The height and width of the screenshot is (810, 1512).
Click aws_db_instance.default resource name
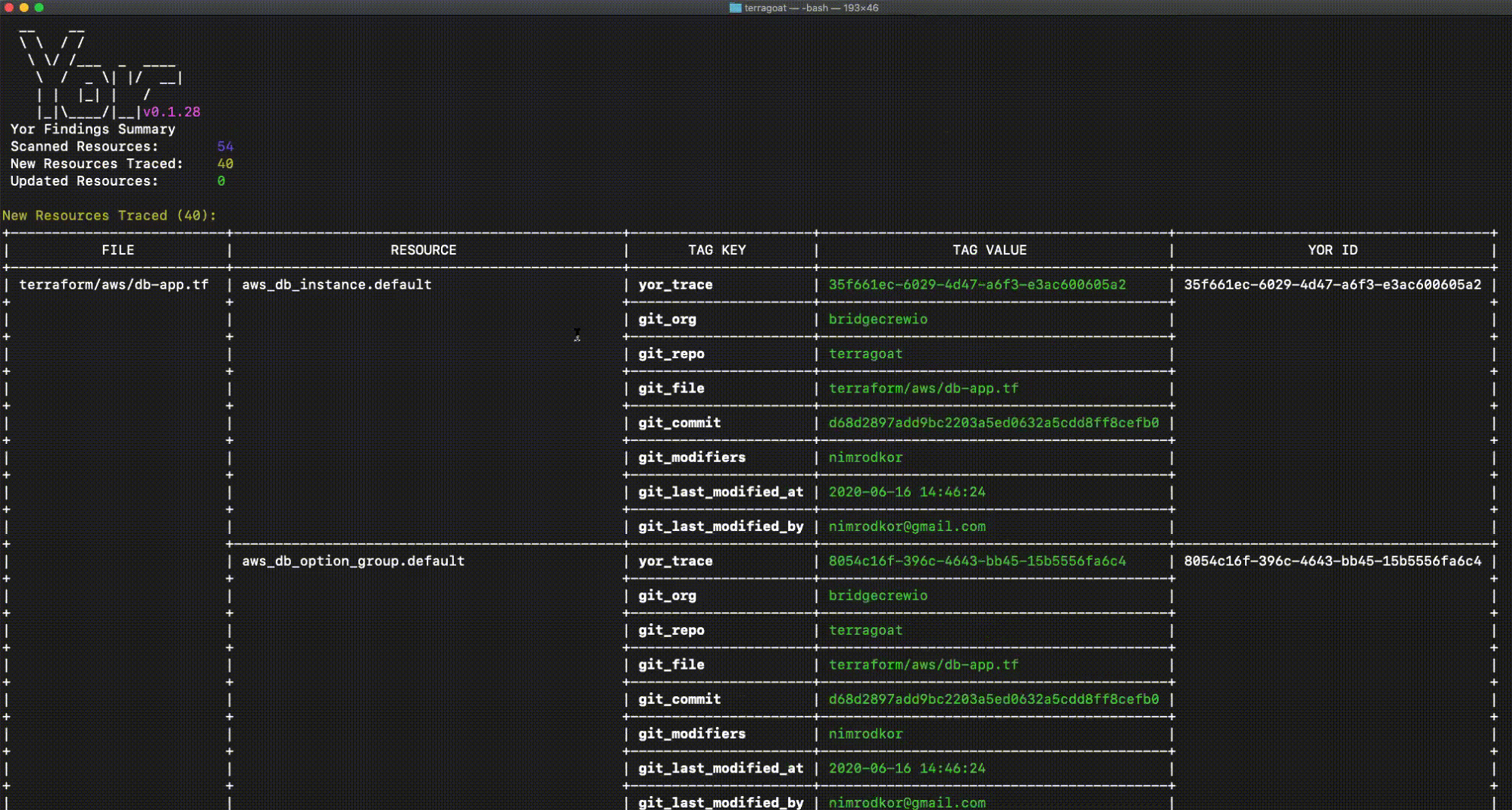[337, 285]
